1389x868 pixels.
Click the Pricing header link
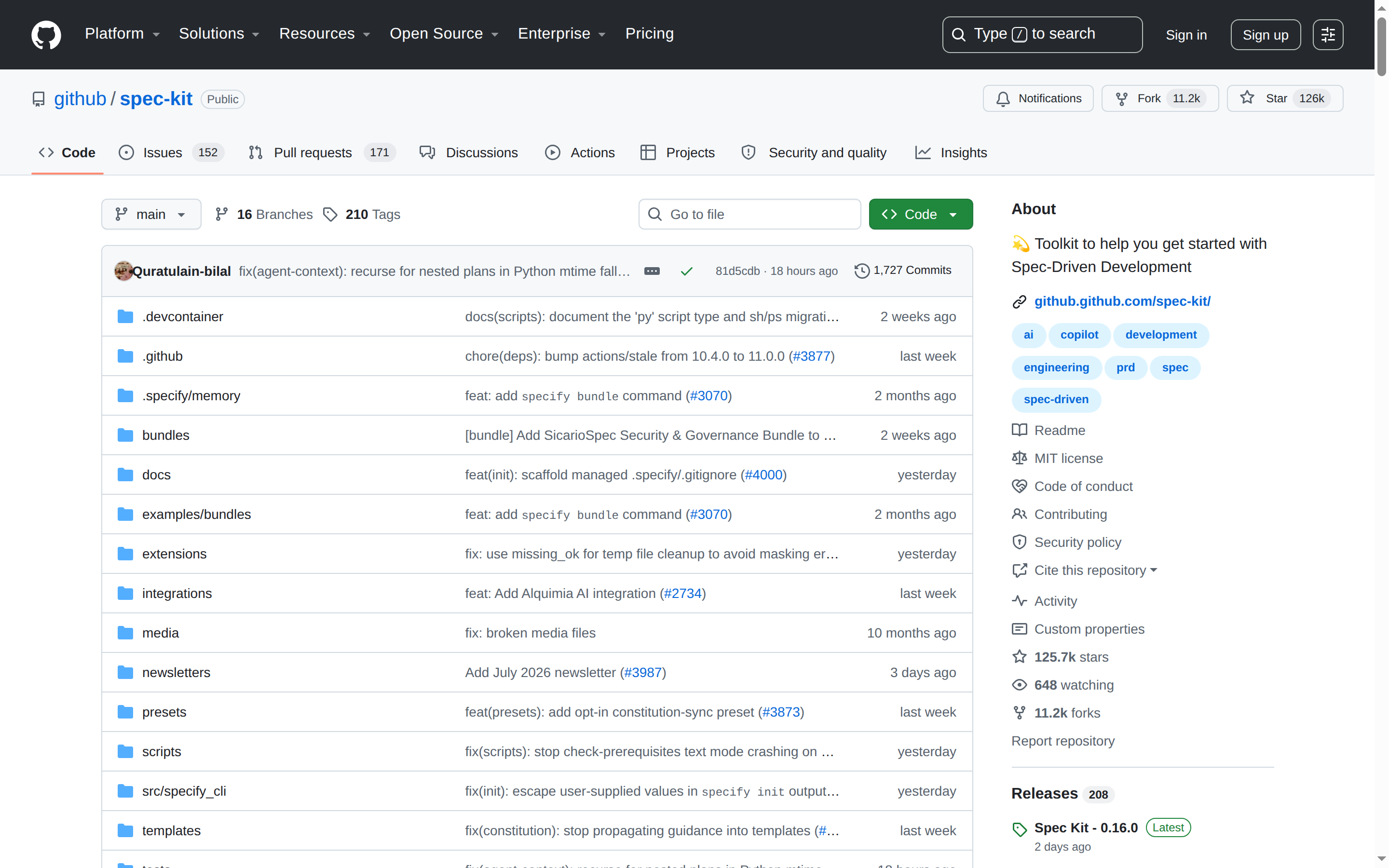(649, 34)
